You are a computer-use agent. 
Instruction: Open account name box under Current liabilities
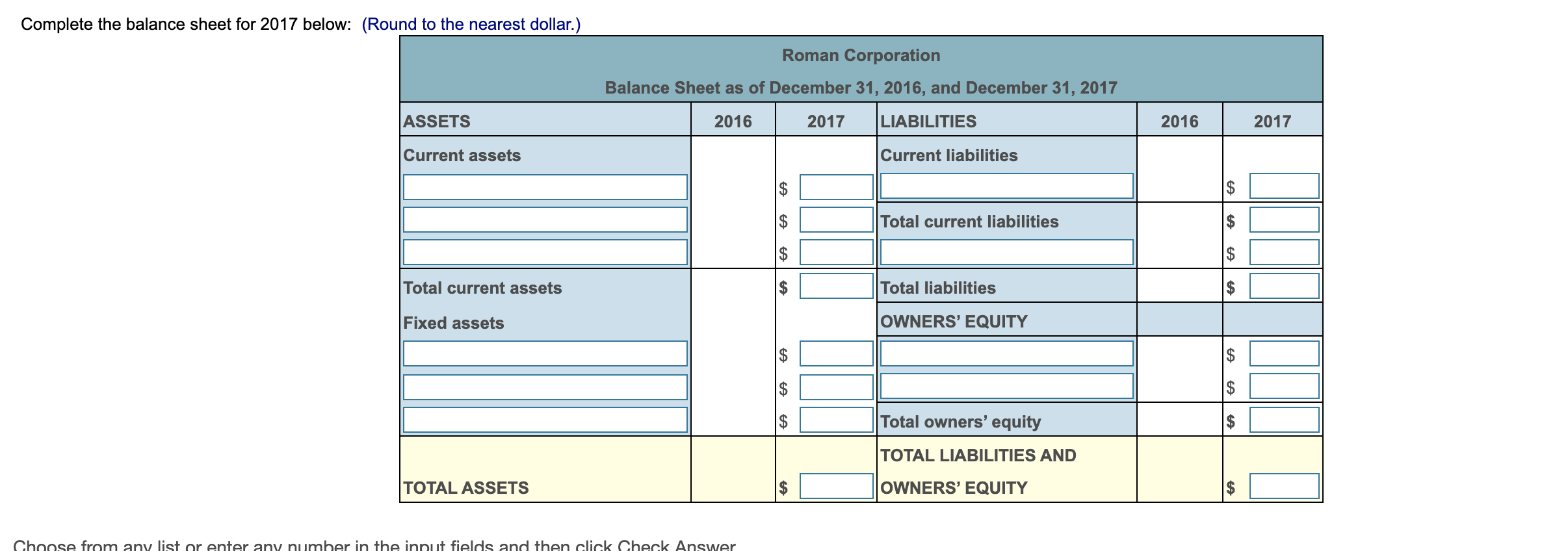click(1006, 186)
